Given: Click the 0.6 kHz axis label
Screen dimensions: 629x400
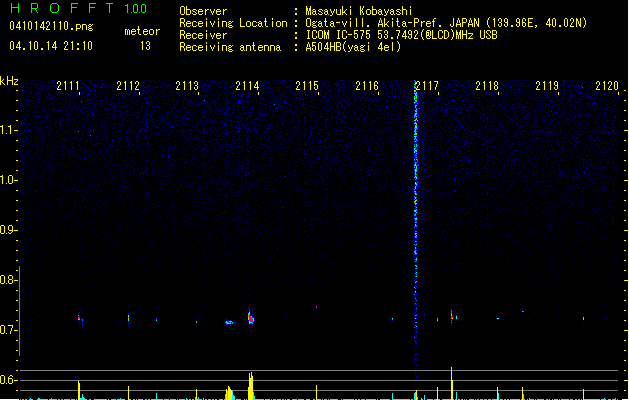Looking at the screenshot, I should [8, 380].
